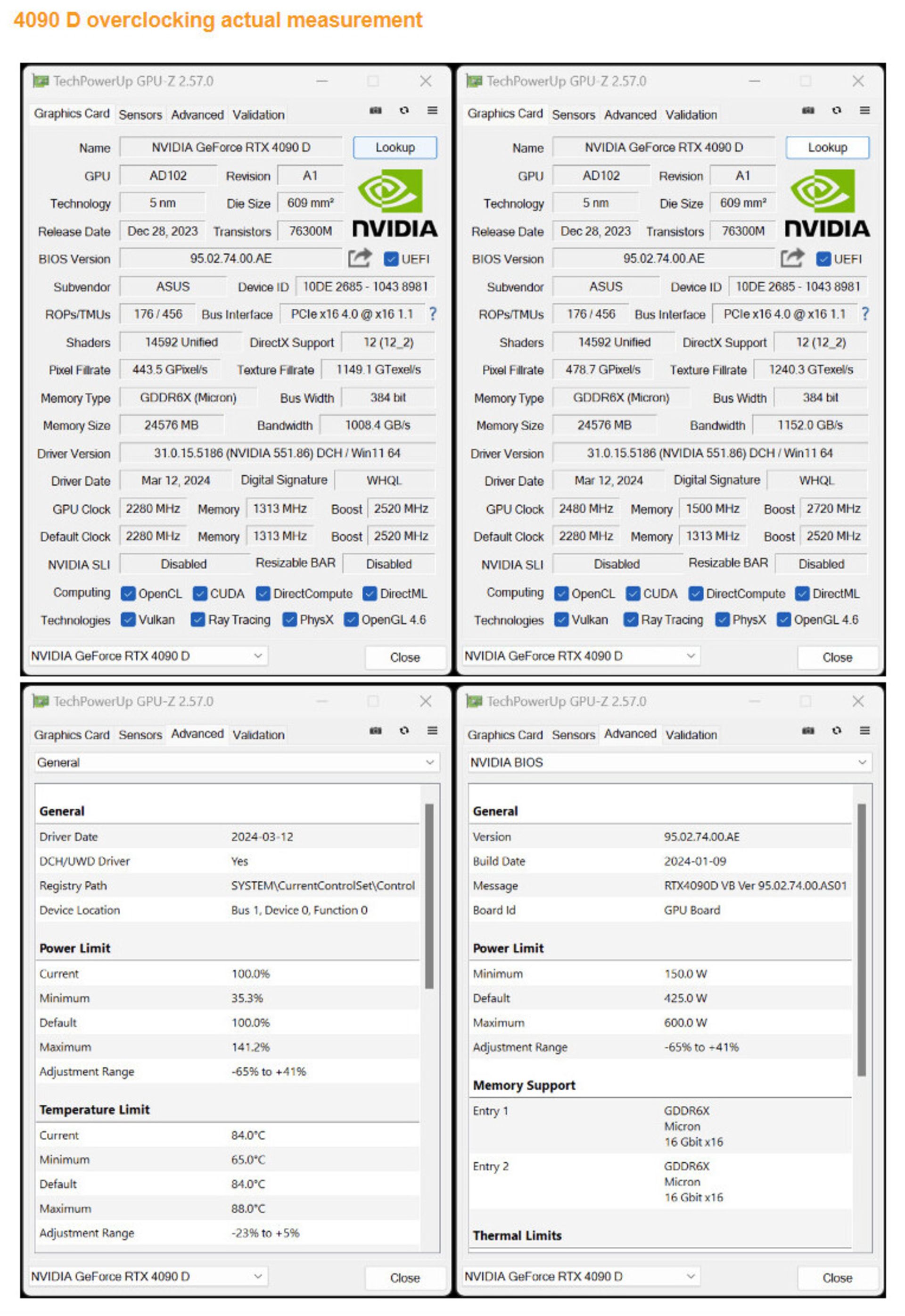This screenshot has height=1316, width=905.
Task: Click Lookup button in top-right window
Action: click(x=827, y=148)
